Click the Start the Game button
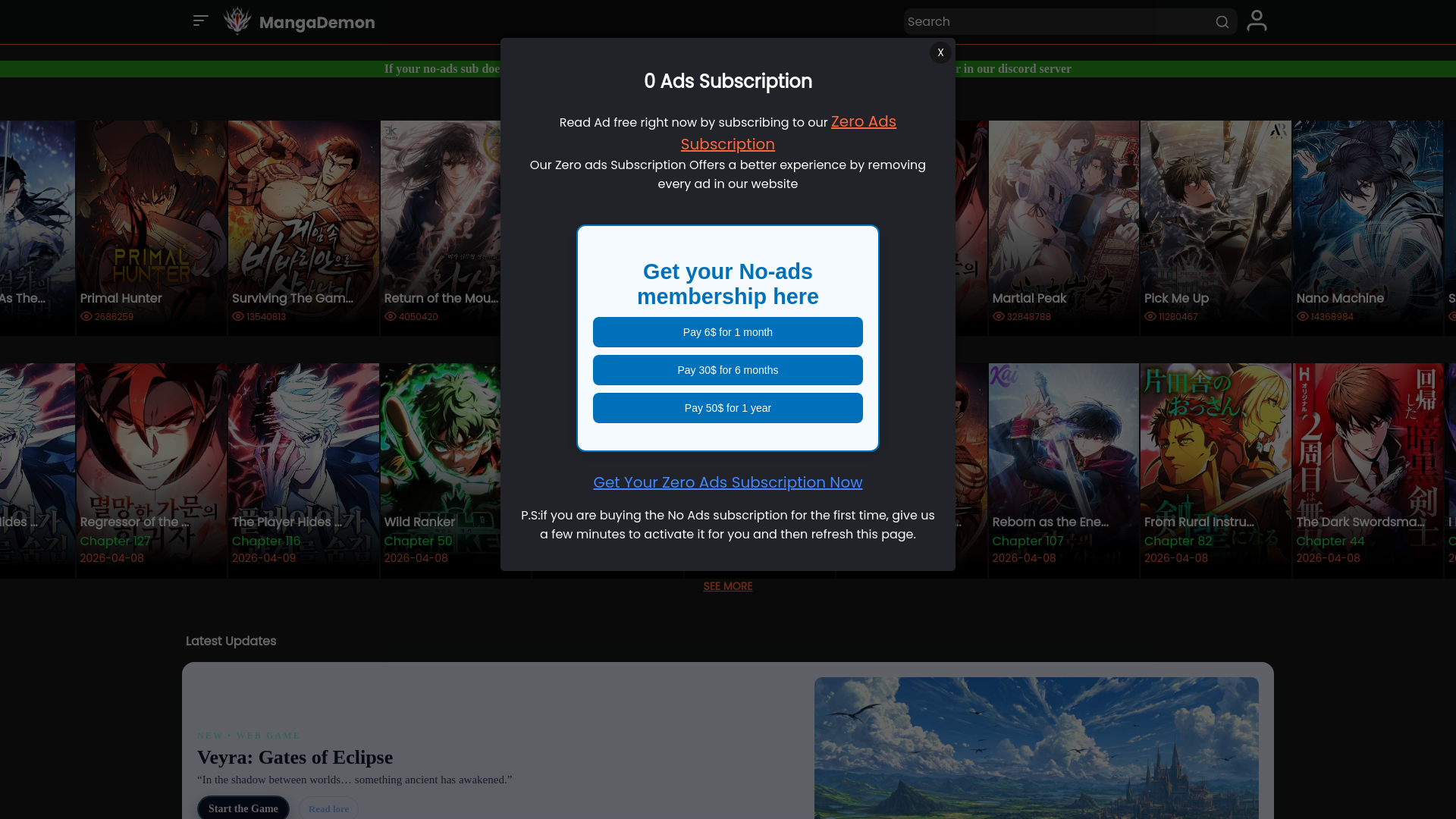The image size is (1456, 819). pyautogui.click(x=243, y=808)
